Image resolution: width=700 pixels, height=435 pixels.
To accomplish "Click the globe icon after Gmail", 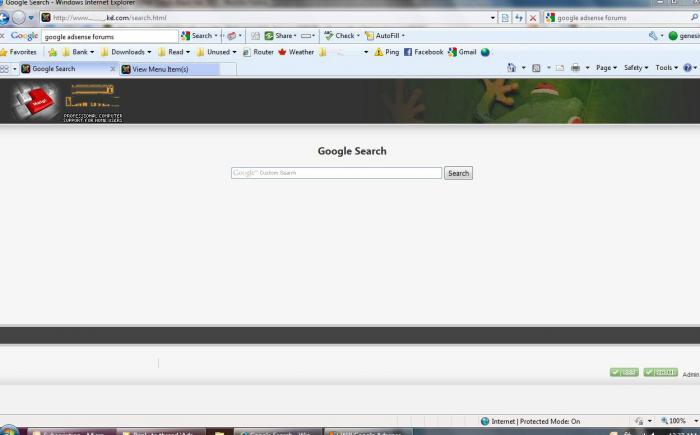I will click(485, 52).
